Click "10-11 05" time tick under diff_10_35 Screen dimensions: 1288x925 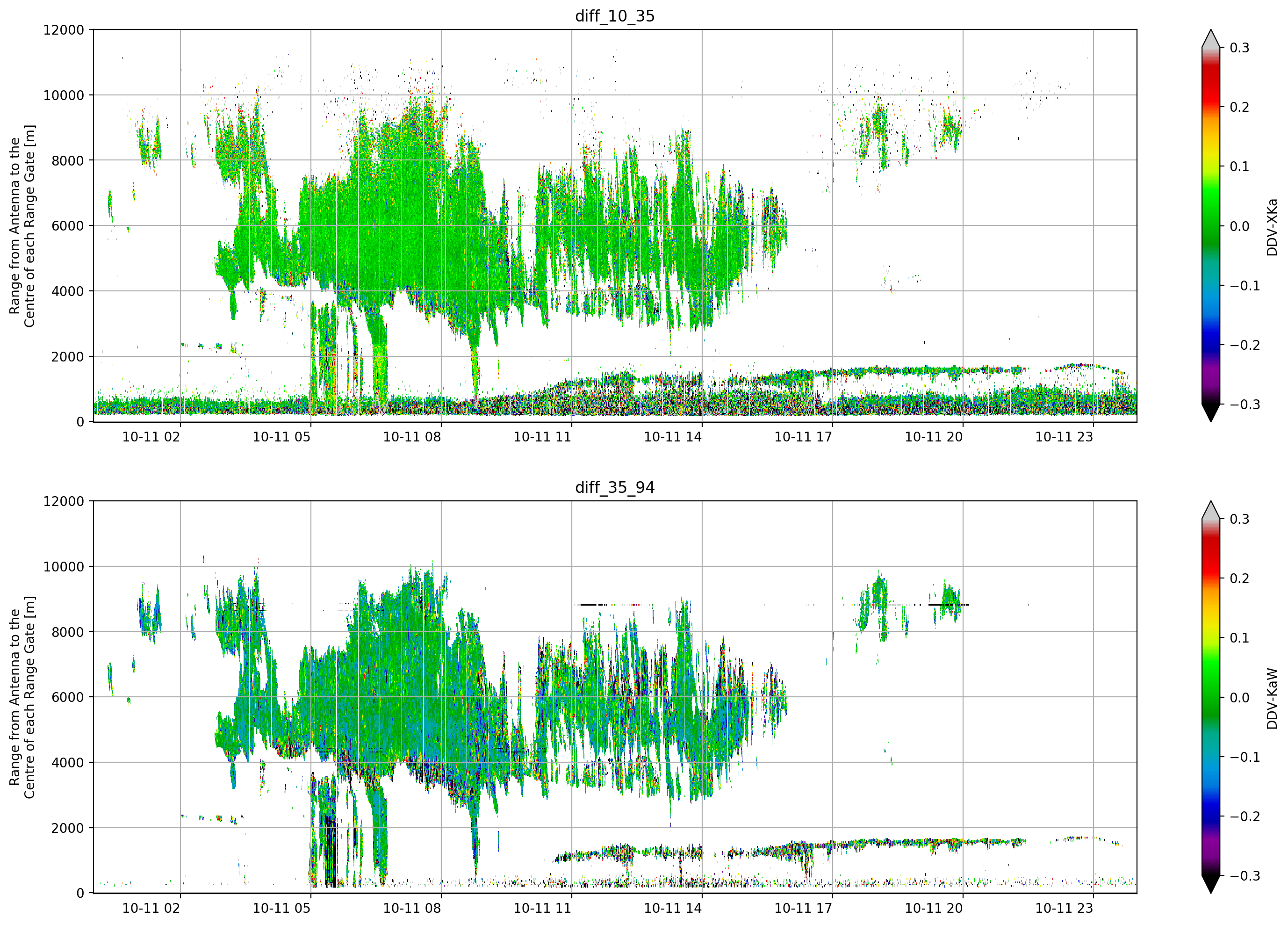point(282,437)
